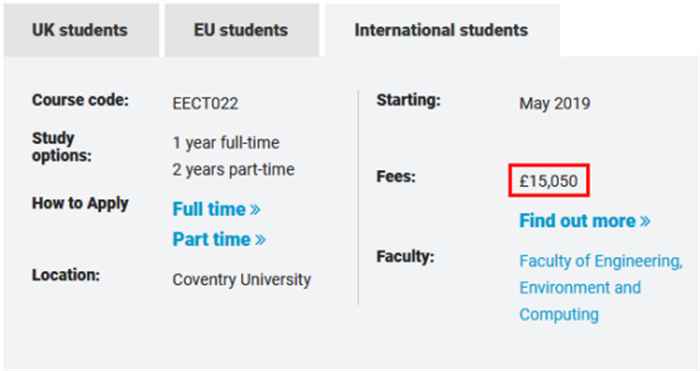
Task: Click the course code EECT022 text
Action: pos(205,104)
